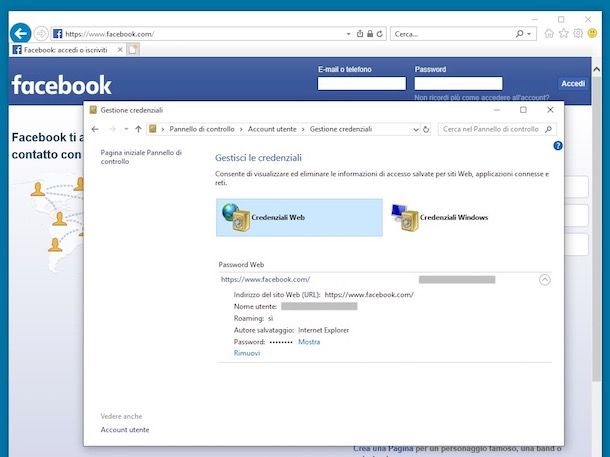Click the Gestisci le credenziali heading
610x457 pixels.
point(258,158)
